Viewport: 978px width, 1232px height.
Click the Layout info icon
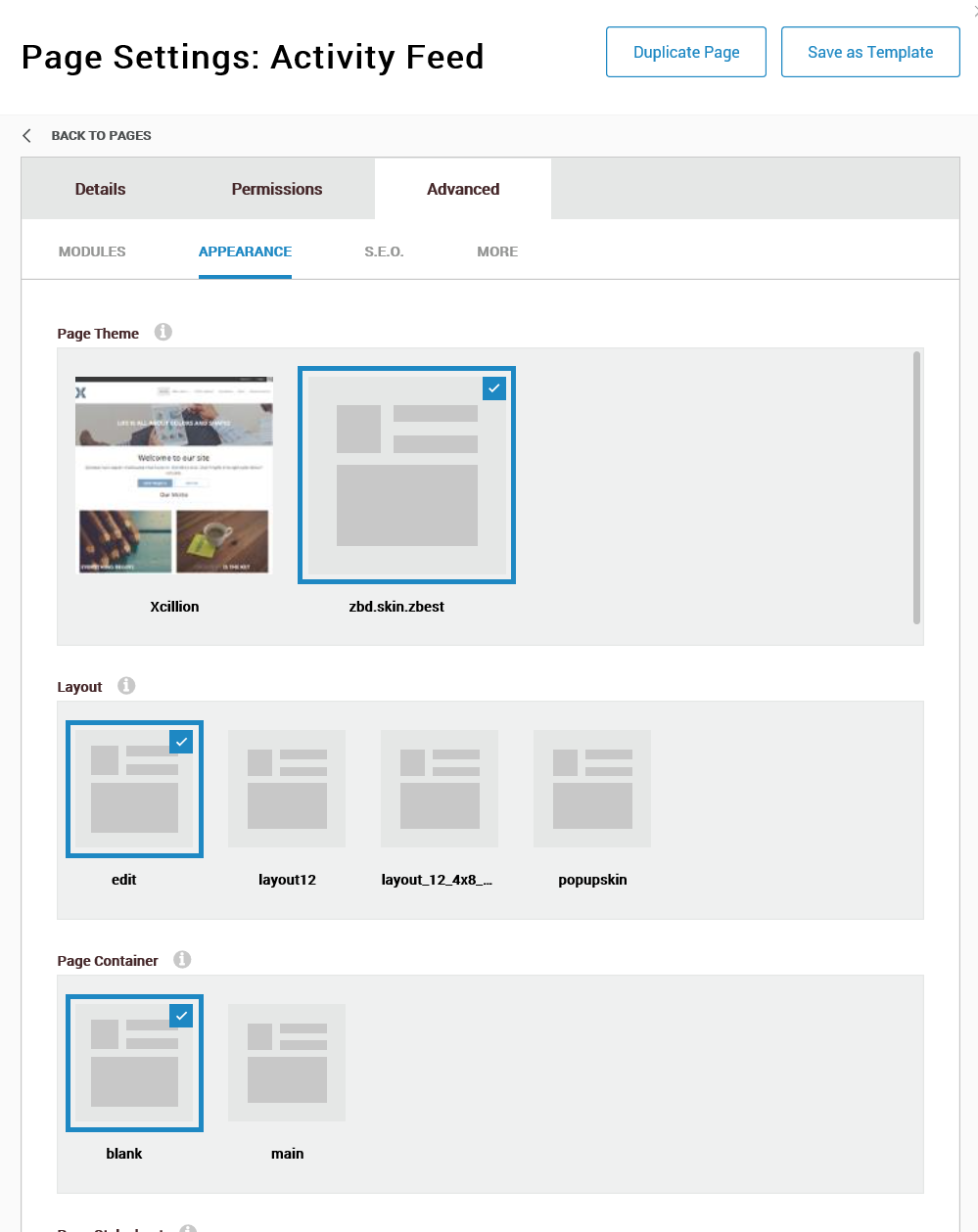pyautogui.click(x=126, y=685)
